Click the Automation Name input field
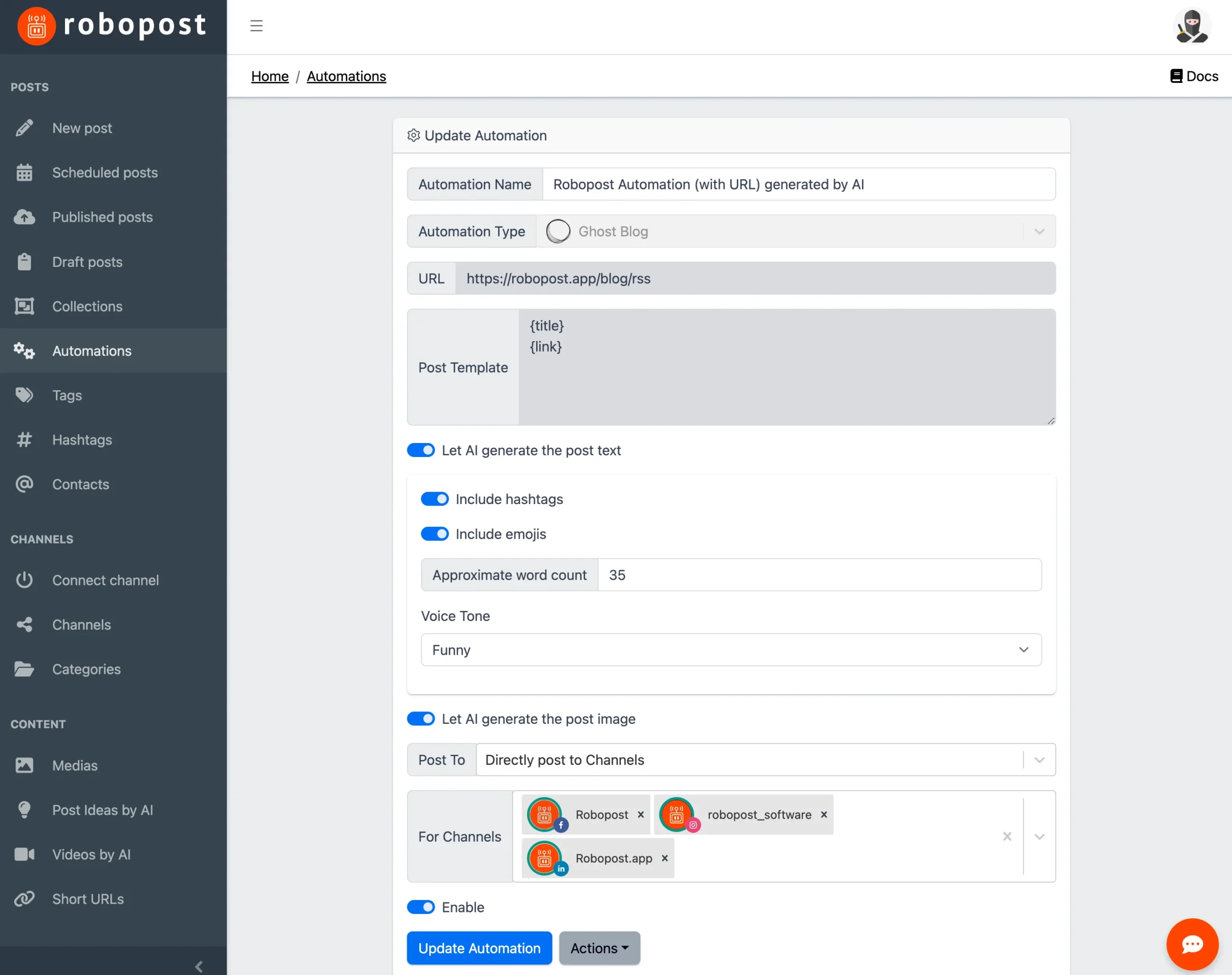 [x=798, y=184]
